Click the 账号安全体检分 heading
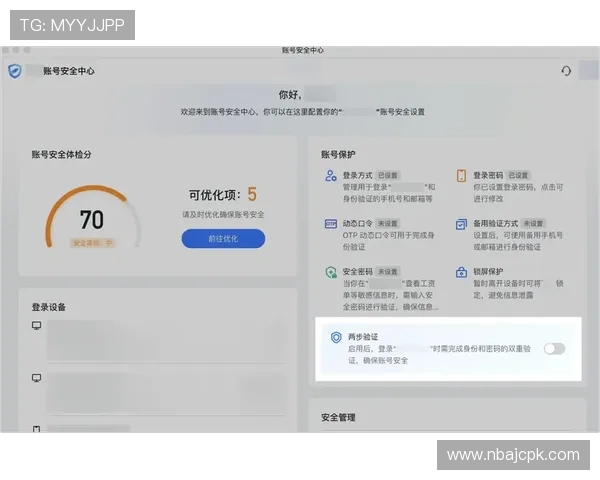Viewport: 600px width, 480px height. (x=62, y=155)
